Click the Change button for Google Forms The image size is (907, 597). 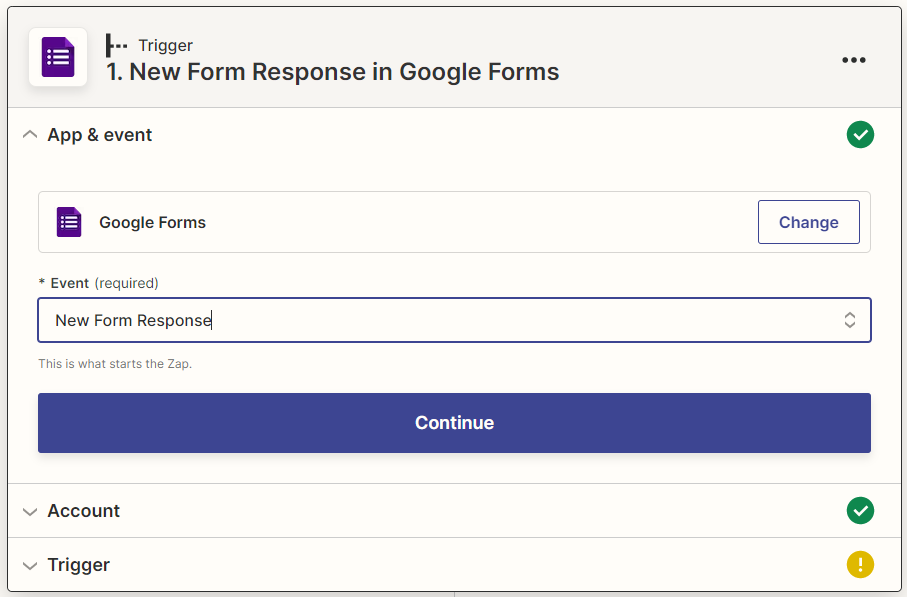(x=809, y=222)
